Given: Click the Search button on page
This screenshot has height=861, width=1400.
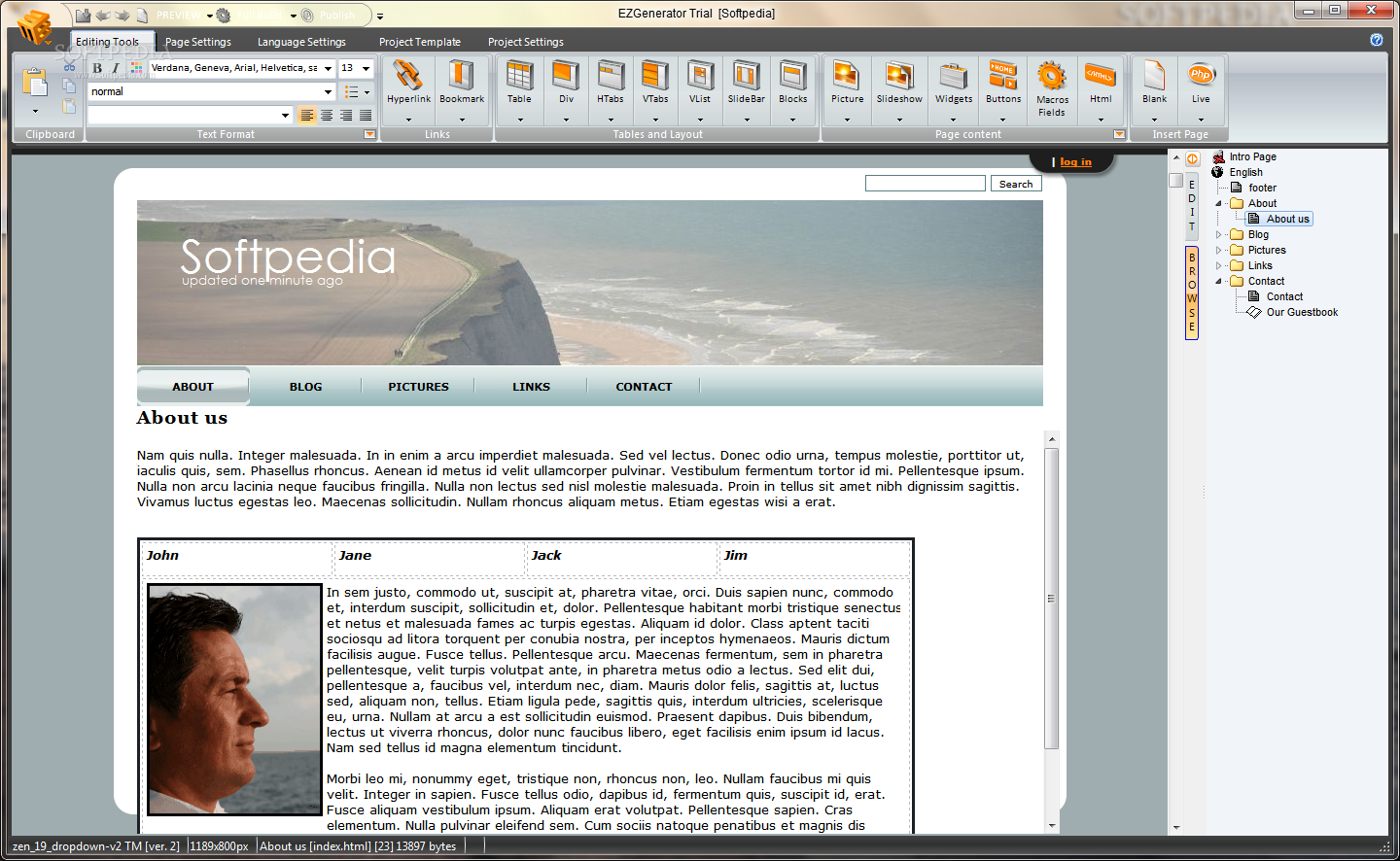Looking at the screenshot, I should pyautogui.click(x=1016, y=184).
